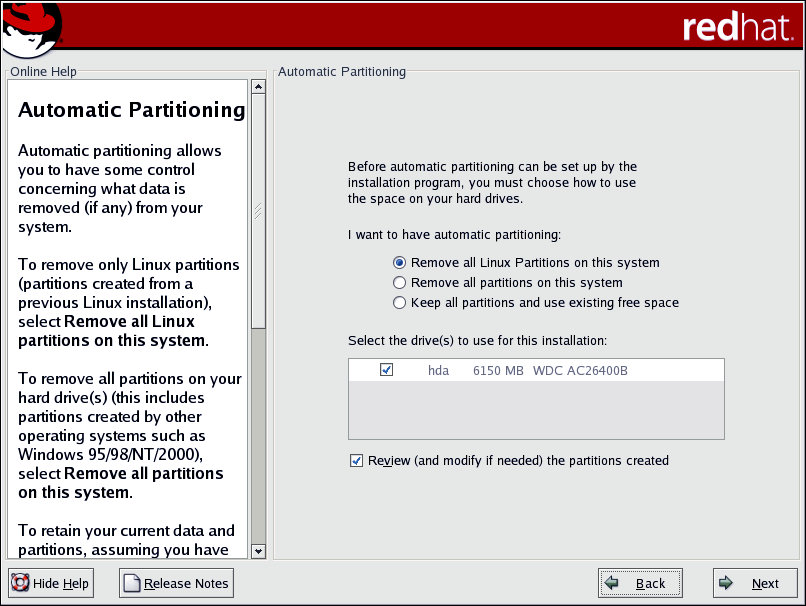Go back with the Back button
This screenshot has width=806, height=606.
click(640, 583)
